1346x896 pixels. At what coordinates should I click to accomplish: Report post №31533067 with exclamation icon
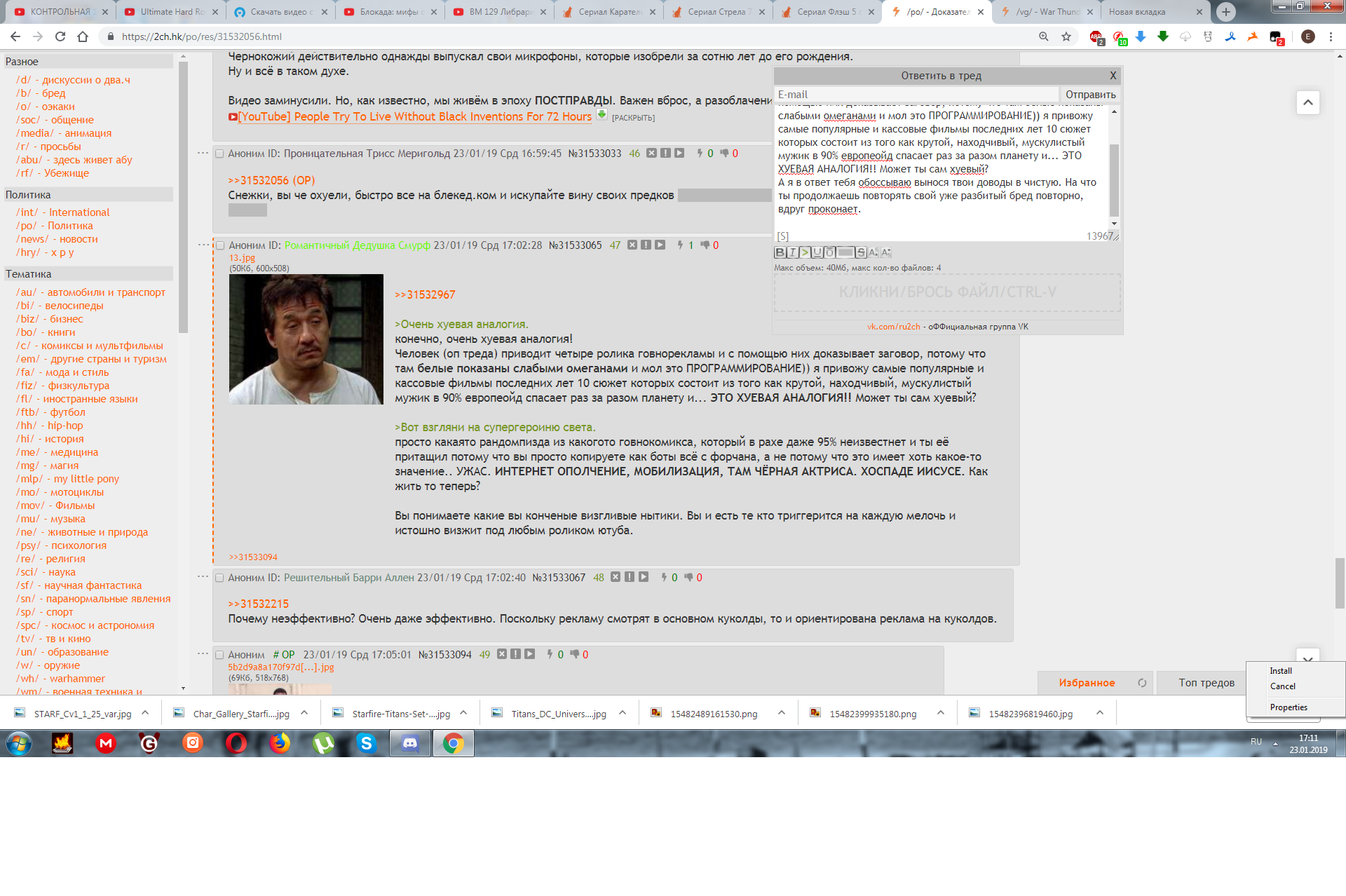630,577
